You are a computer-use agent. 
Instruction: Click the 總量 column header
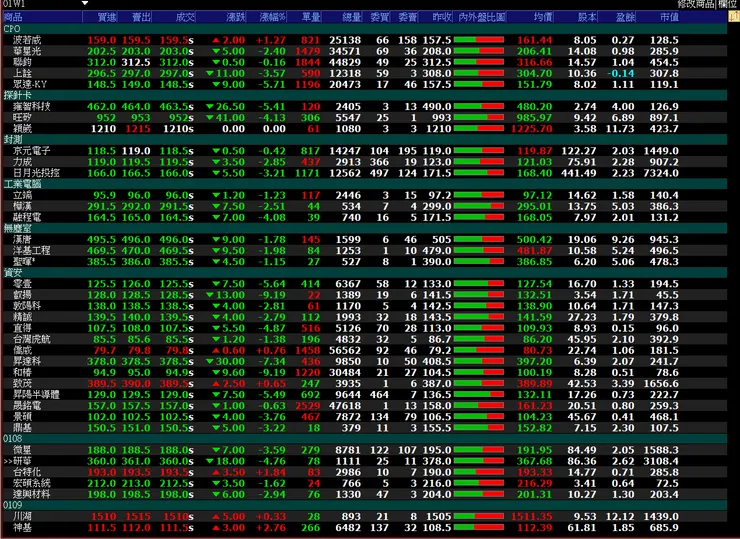pos(352,17)
